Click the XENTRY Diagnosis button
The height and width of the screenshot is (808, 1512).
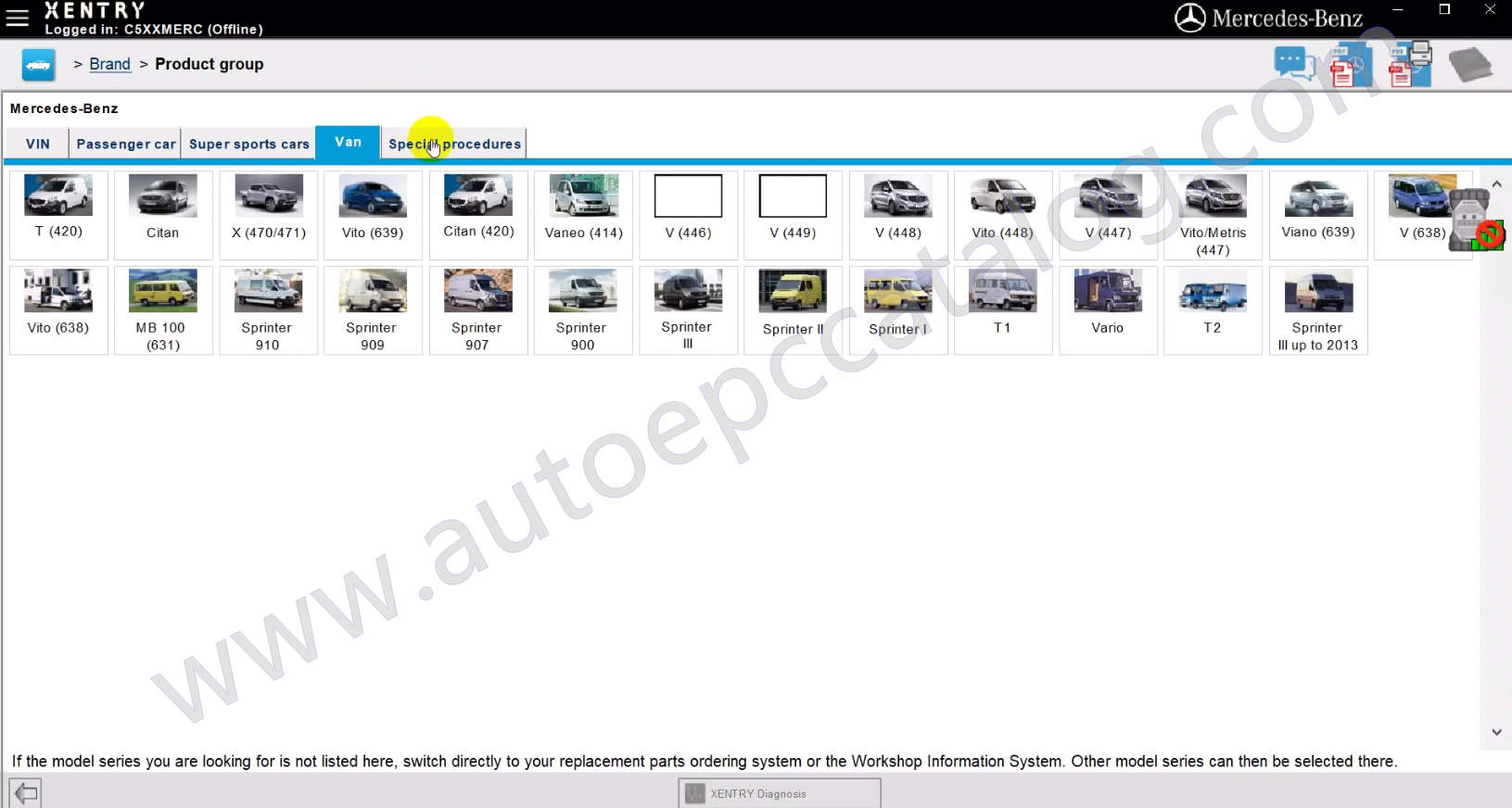(x=779, y=793)
